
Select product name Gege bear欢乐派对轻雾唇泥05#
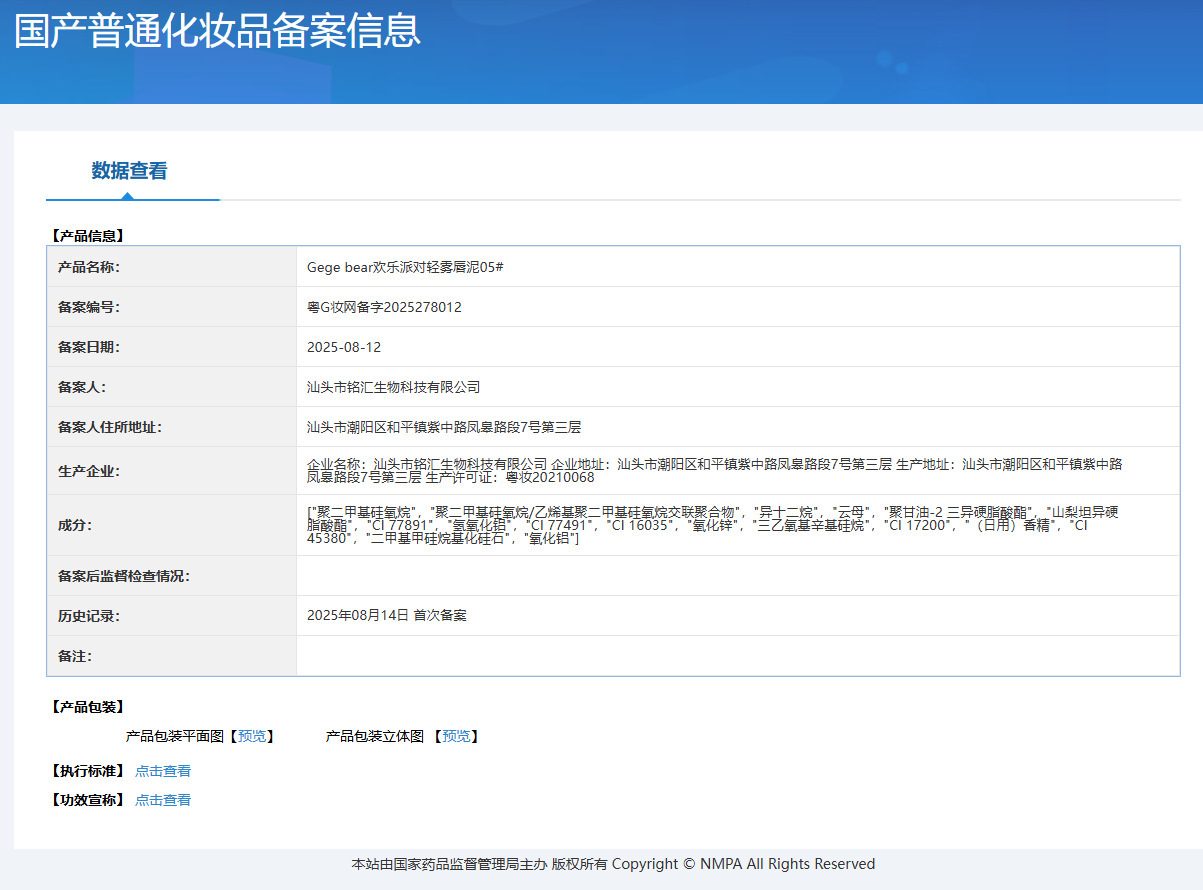pos(405,267)
